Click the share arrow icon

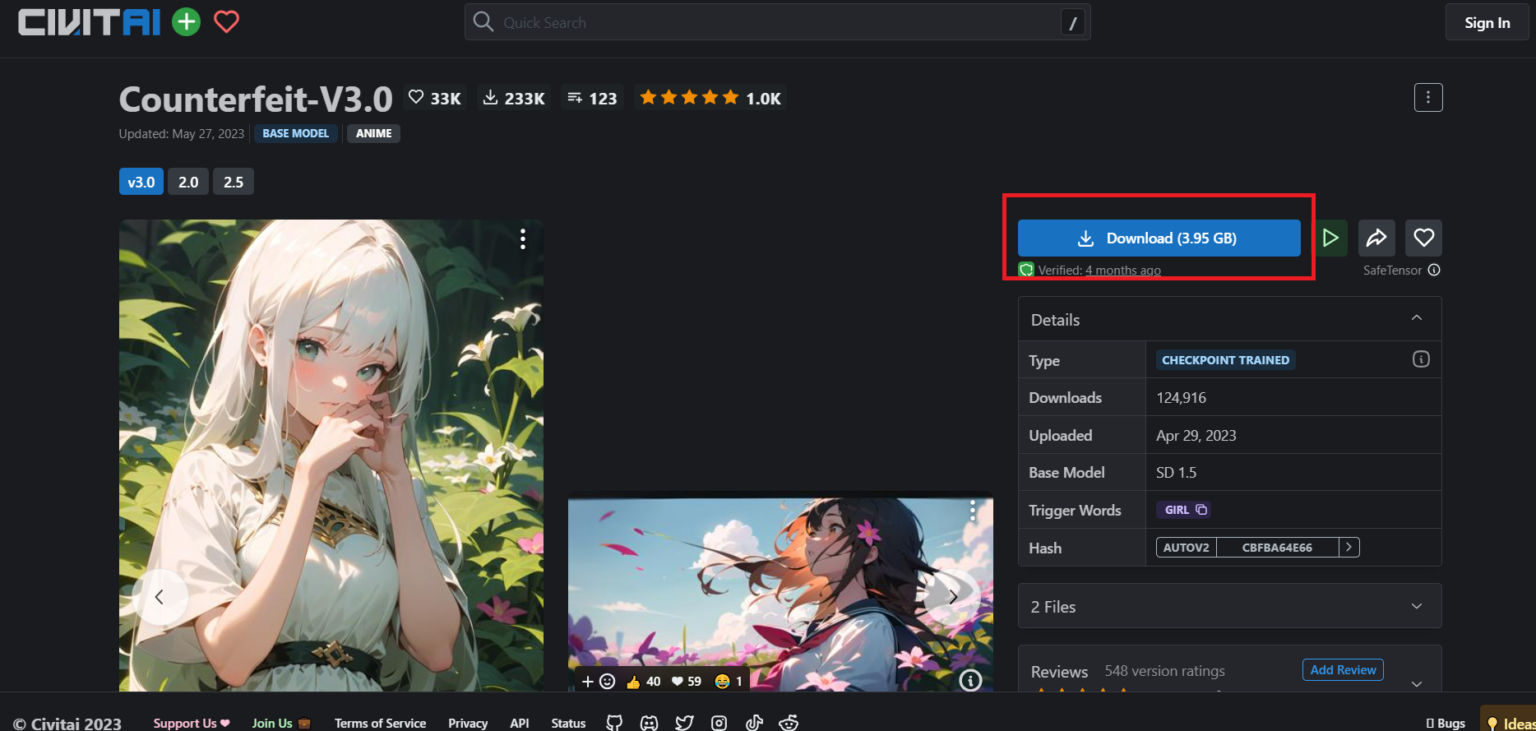coord(1376,238)
